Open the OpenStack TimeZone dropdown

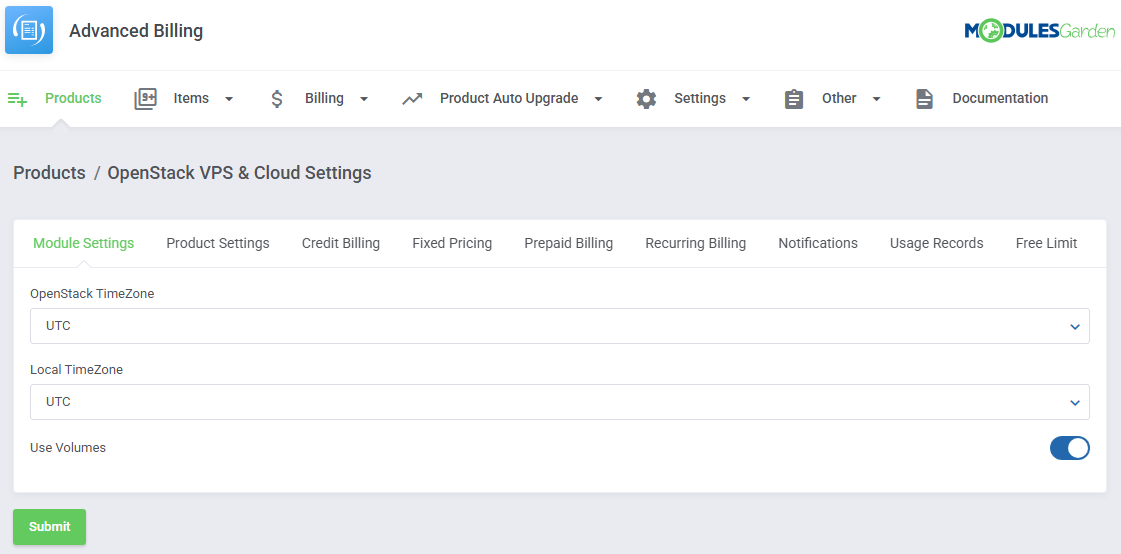click(x=559, y=326)
